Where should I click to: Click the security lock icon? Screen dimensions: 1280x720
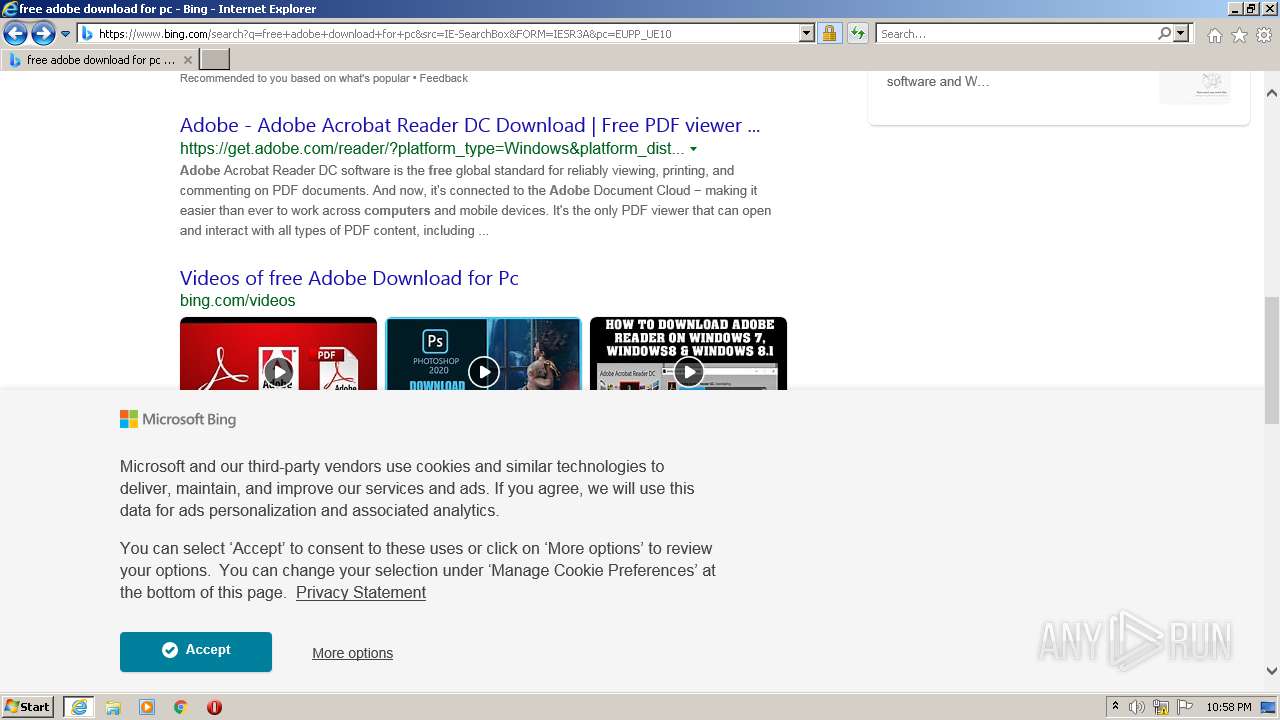[829, 34]
